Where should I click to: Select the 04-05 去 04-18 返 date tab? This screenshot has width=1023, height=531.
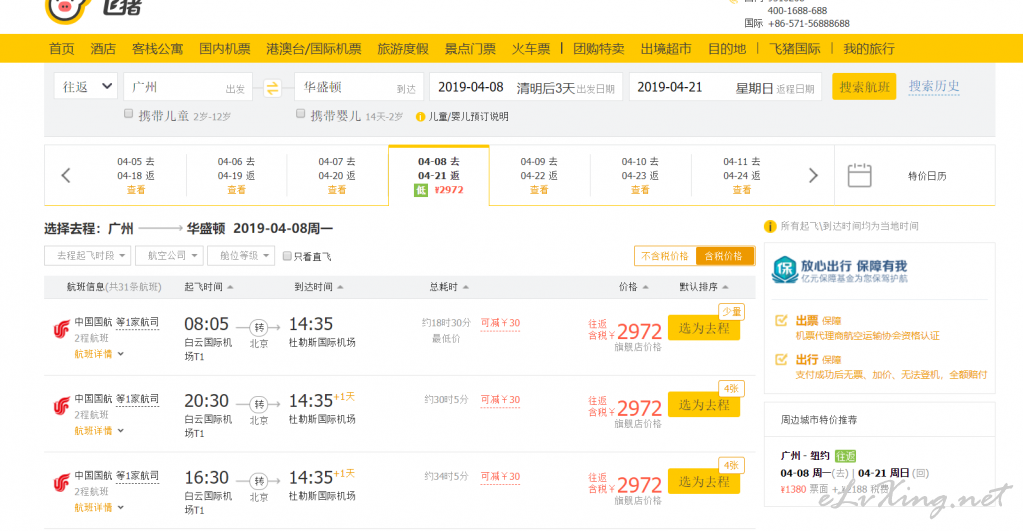(x=136, y=175)
